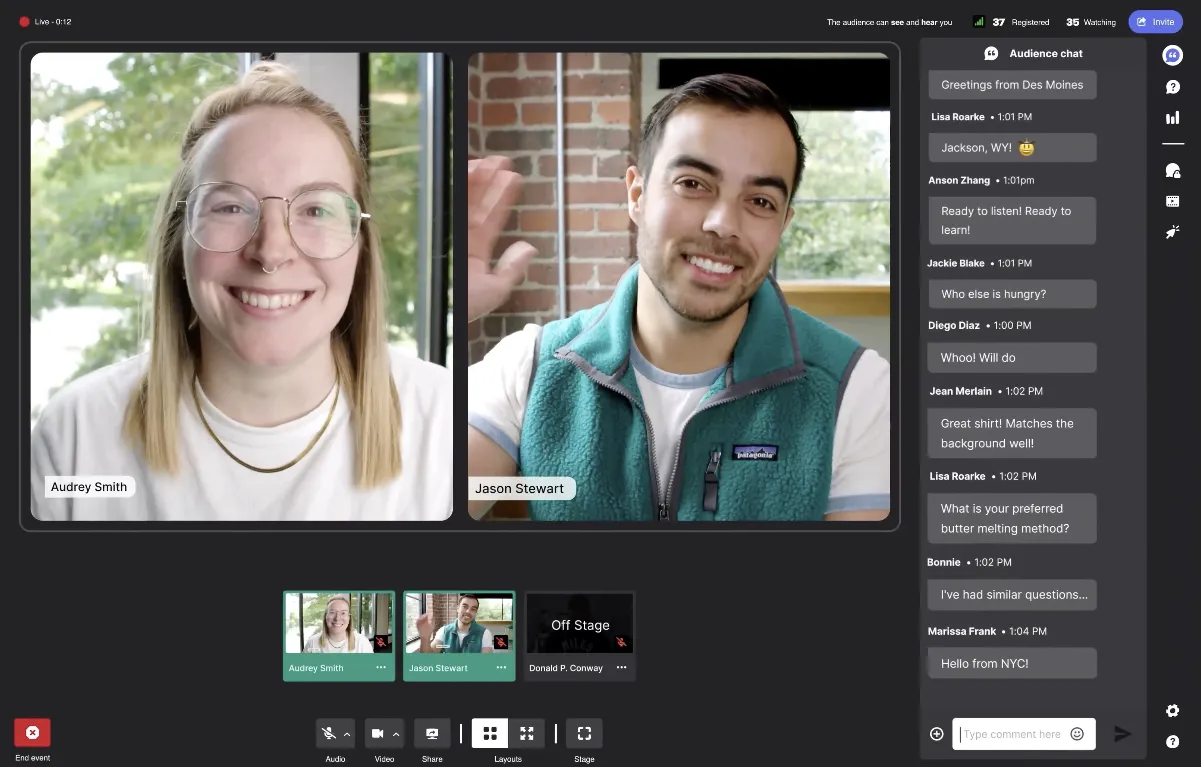Click the Jason Stewart name label on stage
The image size is (1201, 767).
pyautogui.click(x=520, y=489)
